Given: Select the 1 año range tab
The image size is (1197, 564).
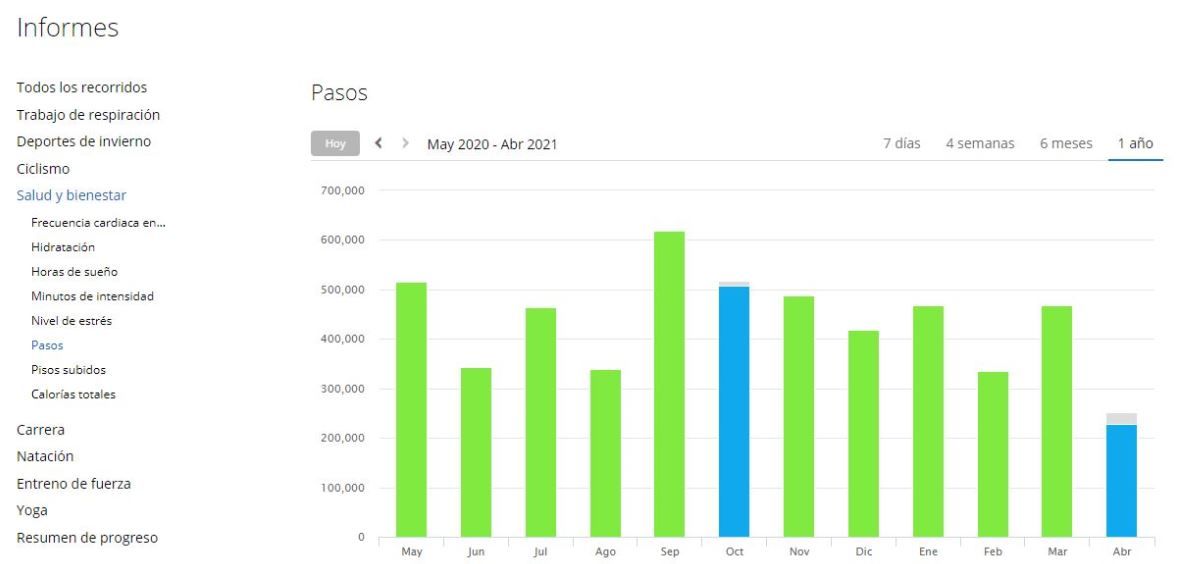Looking at the screenshot, I should (1135, 143).
